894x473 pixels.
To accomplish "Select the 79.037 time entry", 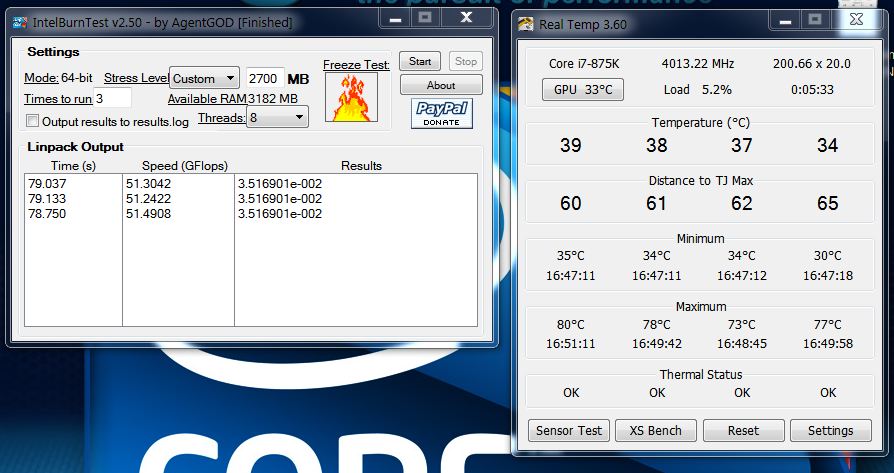I will coord(47,184).
